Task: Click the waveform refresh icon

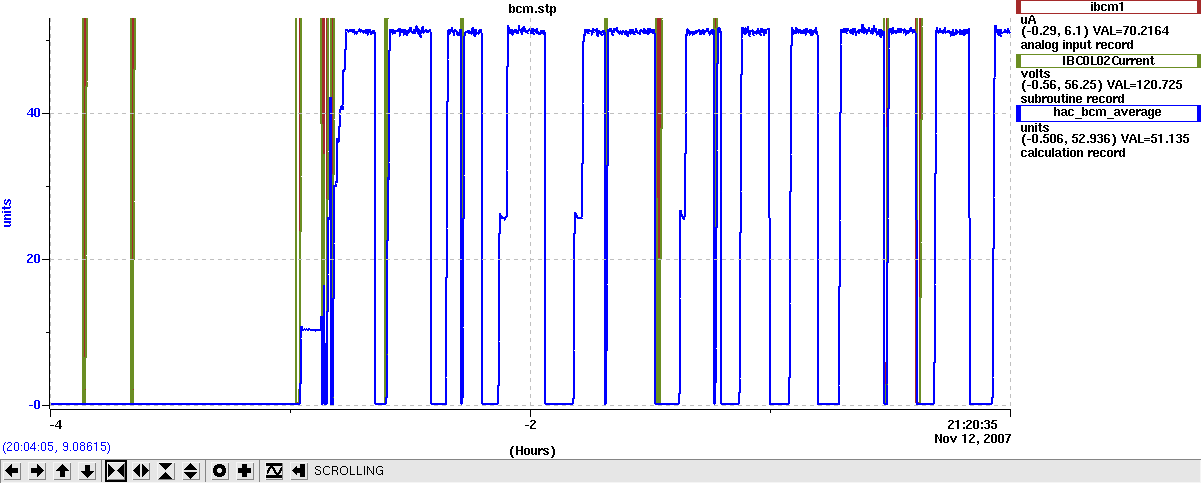Action: pos(274,470)
